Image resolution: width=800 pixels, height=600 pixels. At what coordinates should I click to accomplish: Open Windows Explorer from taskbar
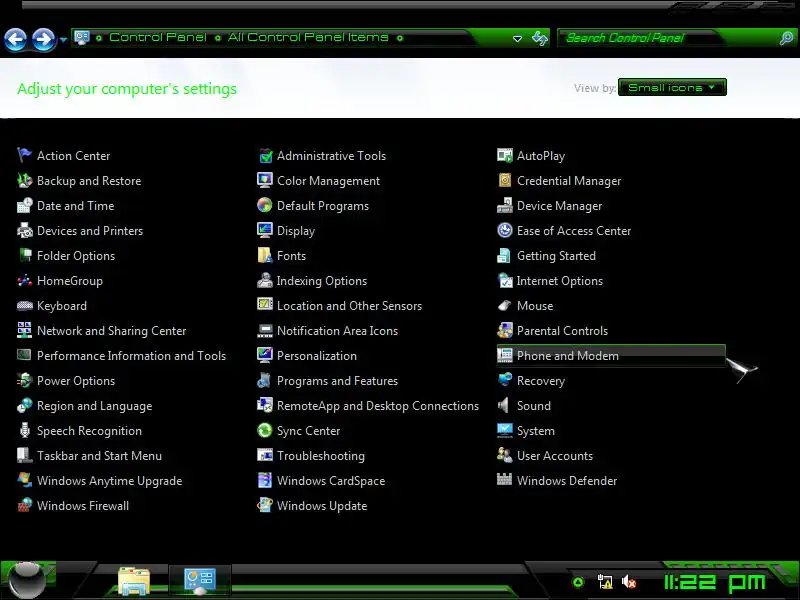point(134,581)
